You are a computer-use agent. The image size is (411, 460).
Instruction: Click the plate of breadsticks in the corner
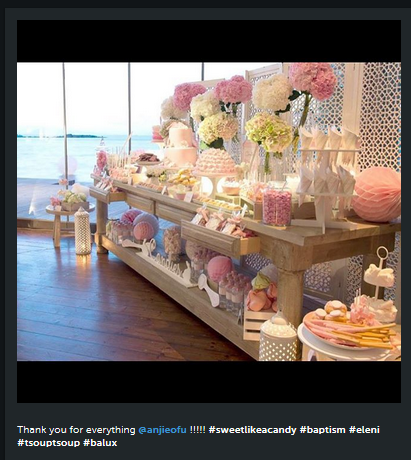point(350,330)
